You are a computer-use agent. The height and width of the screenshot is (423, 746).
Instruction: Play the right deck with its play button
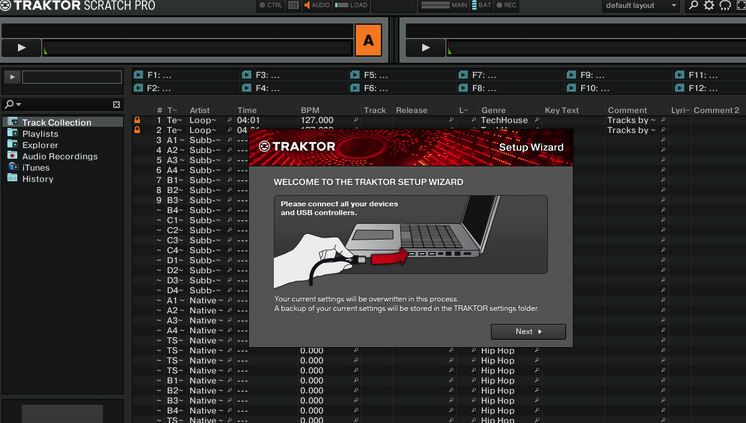(x=425, y=48)
